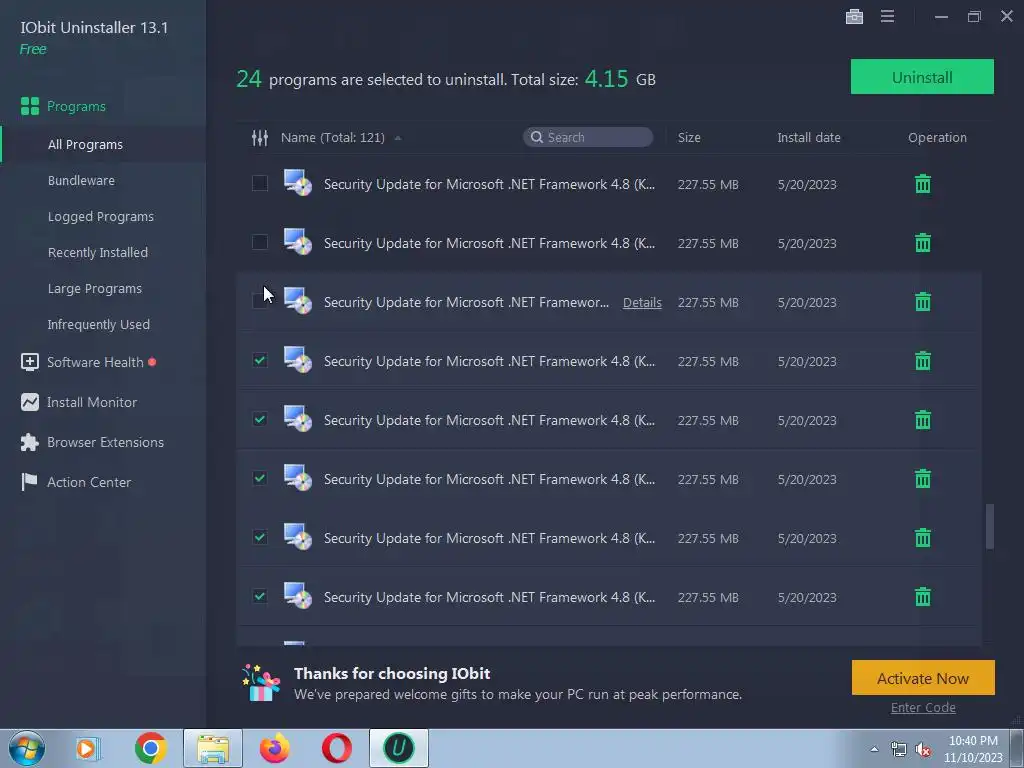
Task: Minimize the IObit Uninstaller window
Action: coord(941,16)
